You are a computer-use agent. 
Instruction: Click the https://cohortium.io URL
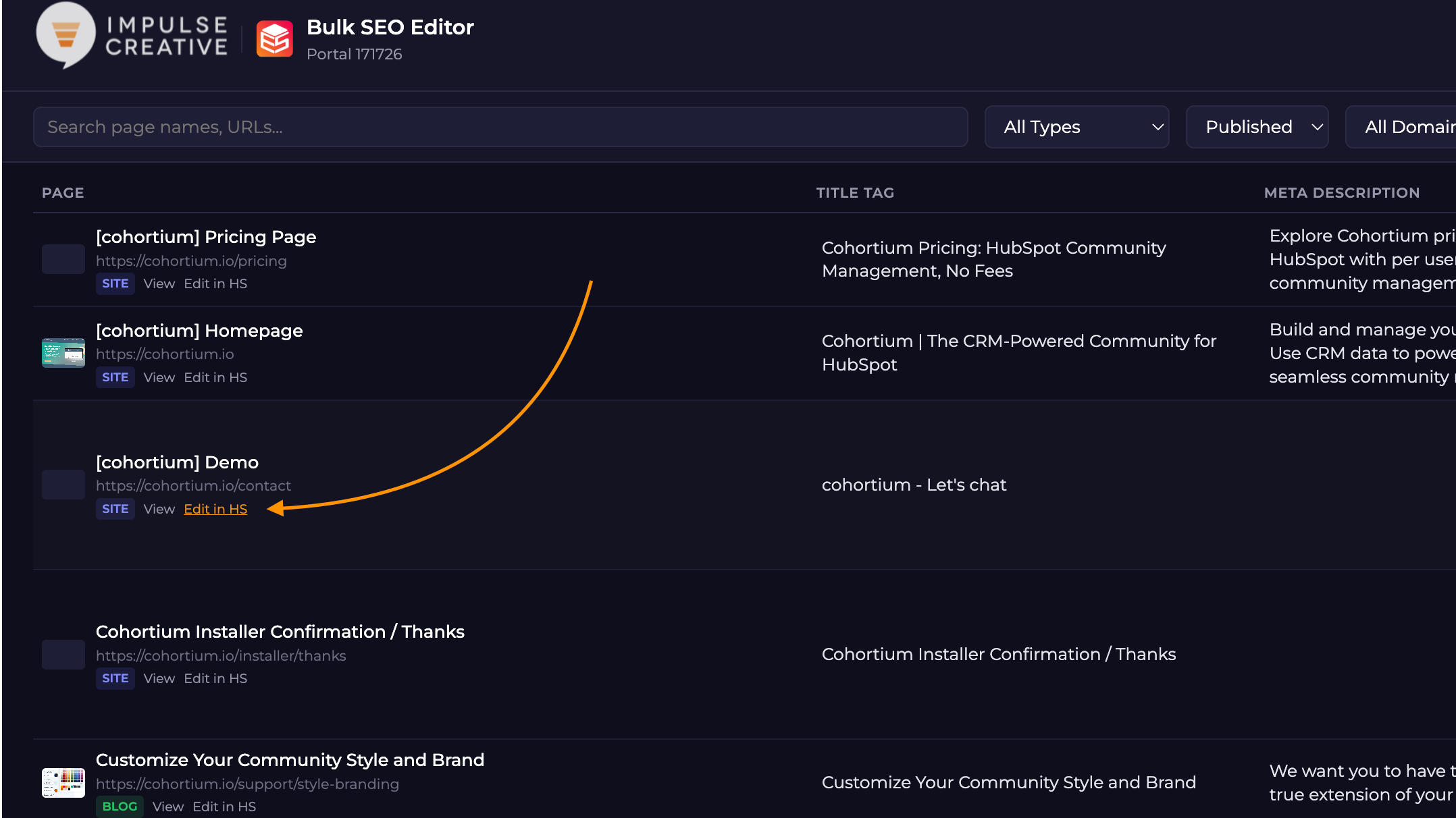click(165, 354)
